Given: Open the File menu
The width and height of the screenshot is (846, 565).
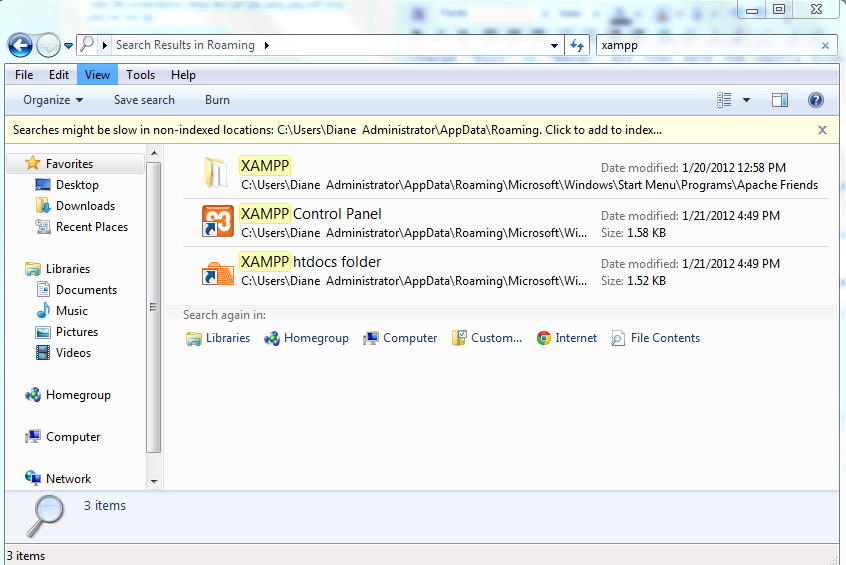Looking at the screenshot, I should [24, 75].
